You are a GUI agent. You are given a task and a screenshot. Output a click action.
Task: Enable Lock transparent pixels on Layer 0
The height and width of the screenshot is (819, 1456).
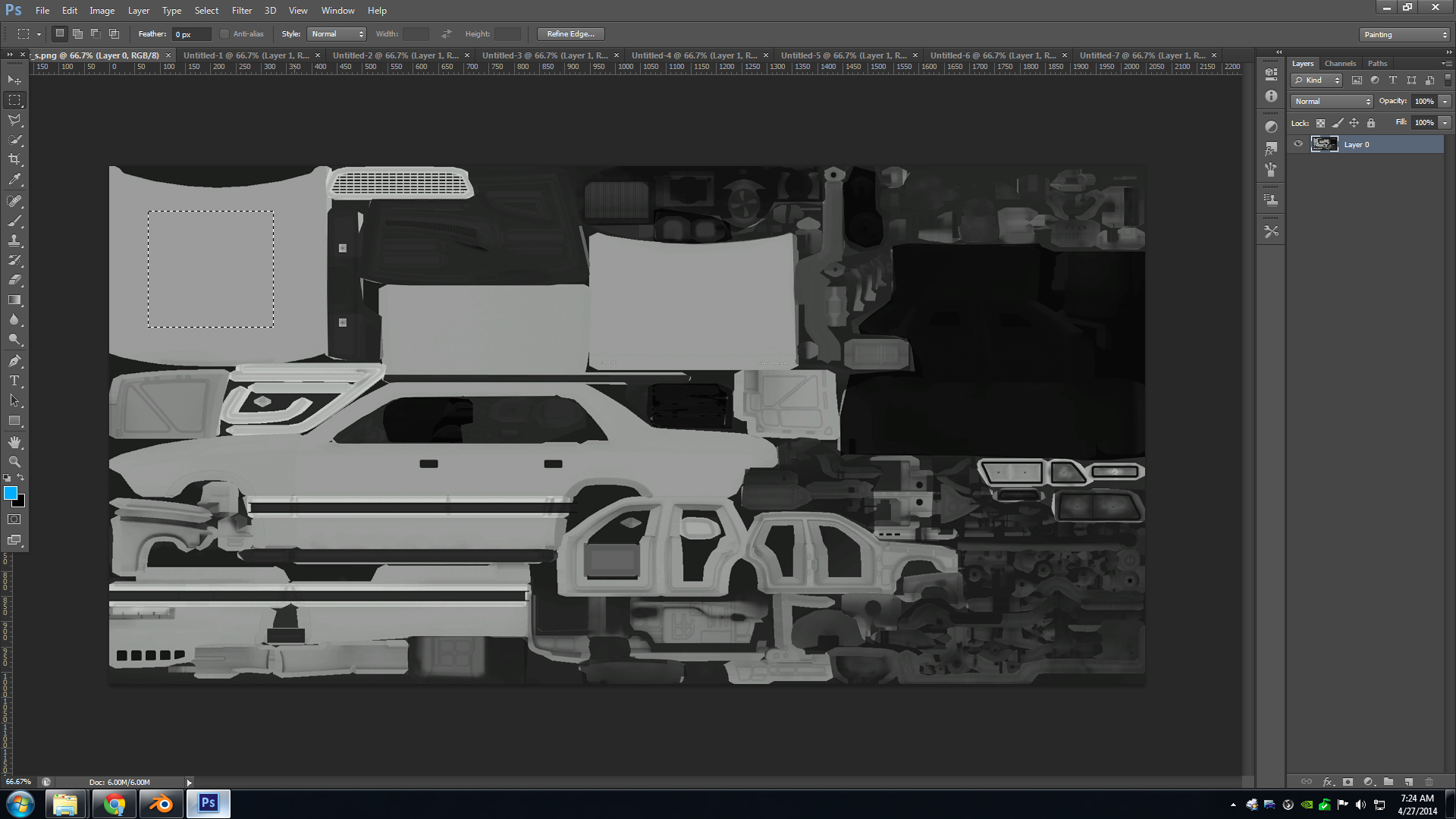click(x=1320, y=122)
